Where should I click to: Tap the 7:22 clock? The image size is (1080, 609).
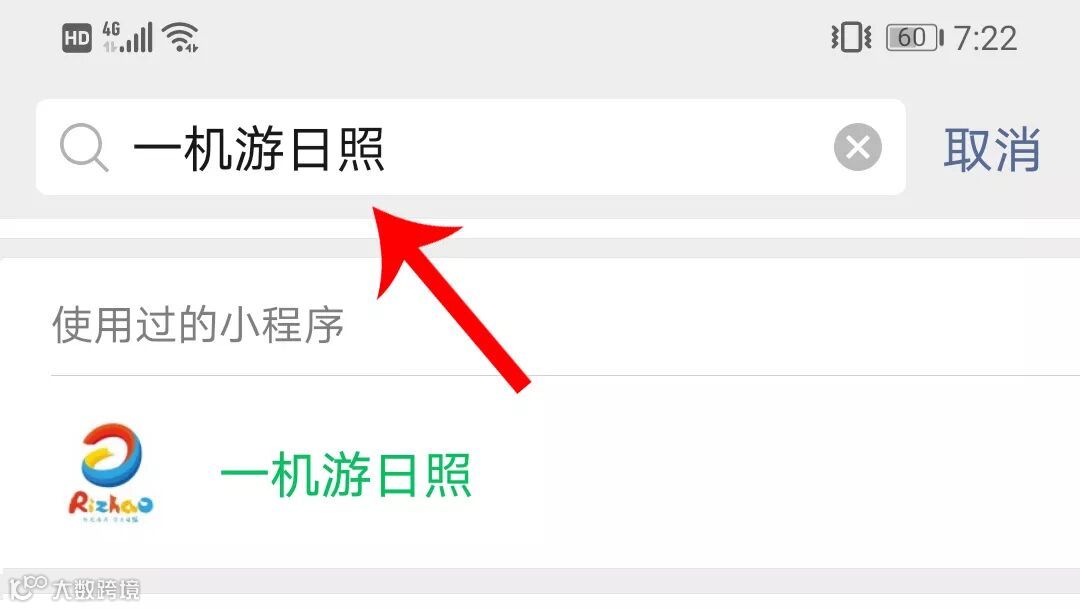[986, 38]
